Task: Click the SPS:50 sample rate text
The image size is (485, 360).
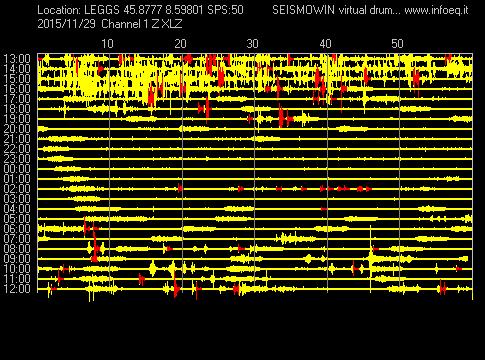Action: tap(225, 10)
